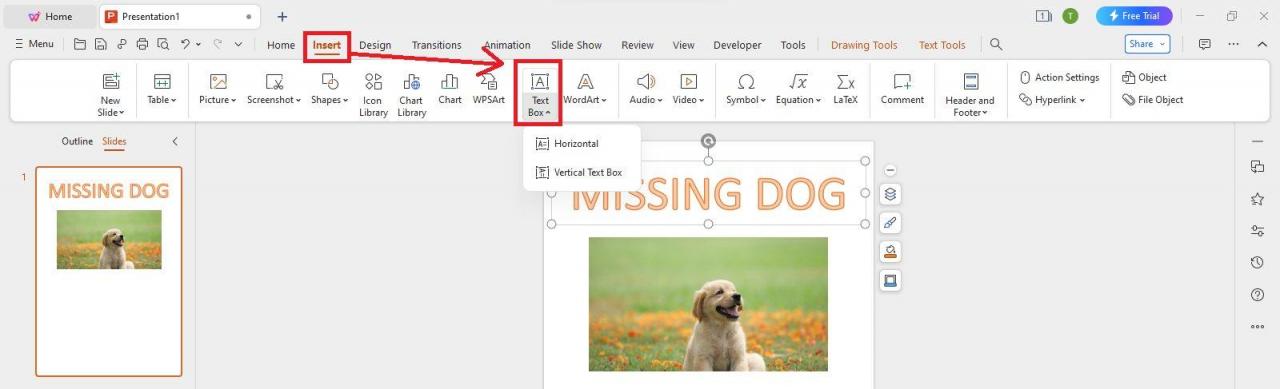Screen dimensions: 1280x389
Task: Click the layers floating toolbar icon
Action: tap(890, 194)
